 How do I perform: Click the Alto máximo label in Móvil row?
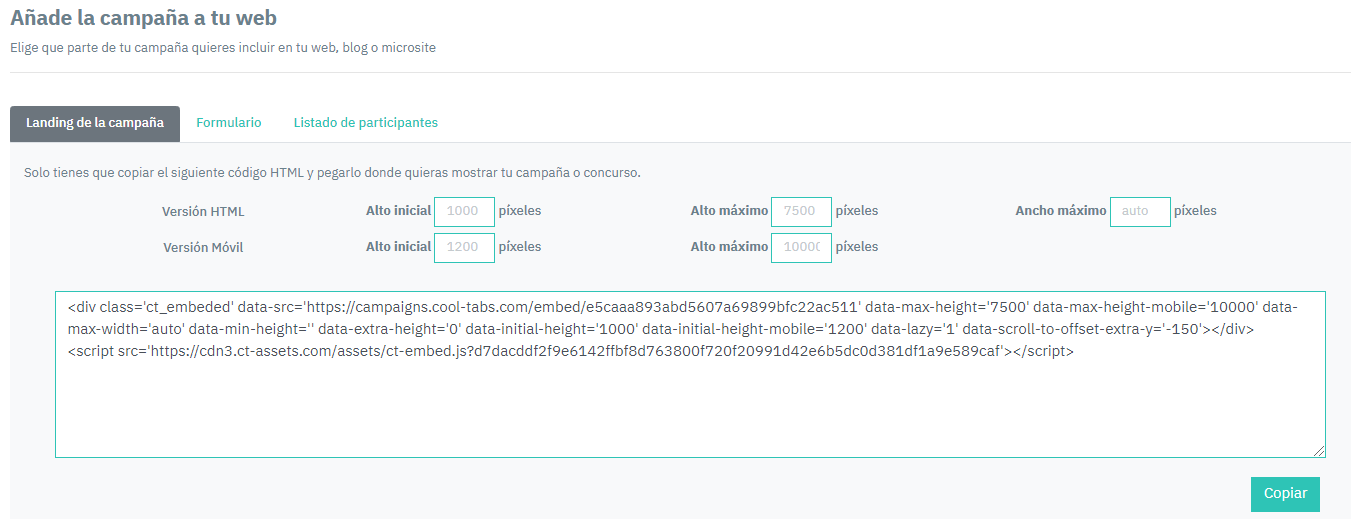pos(729,246)
